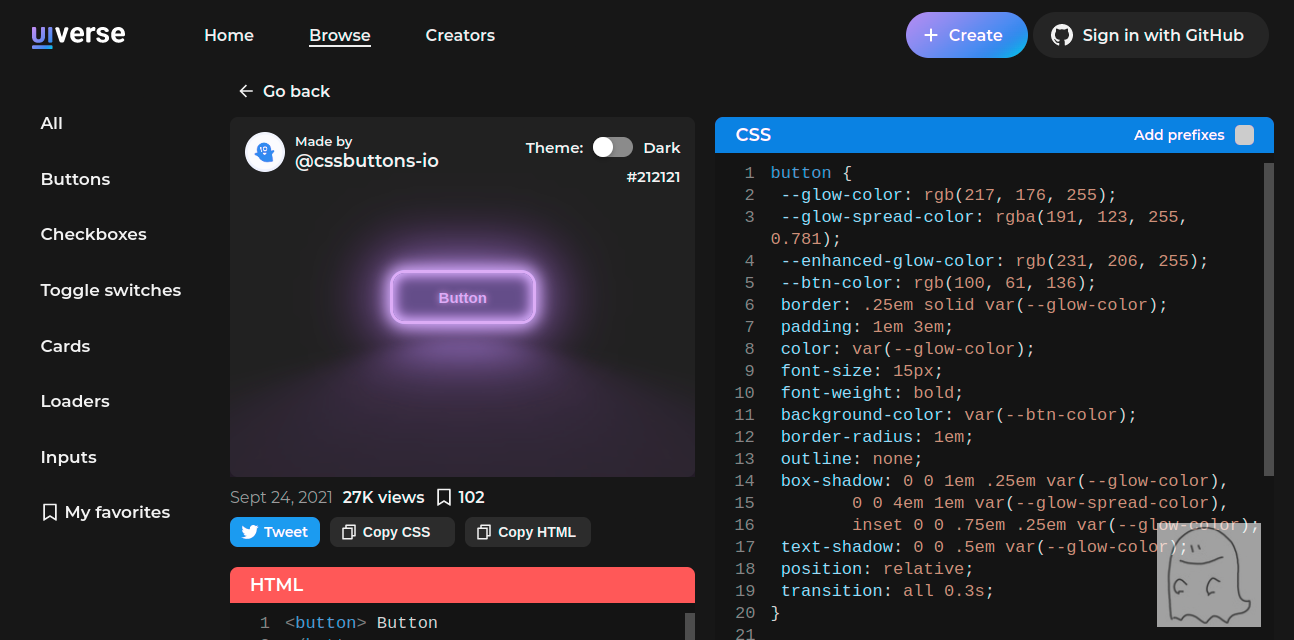Click the font-weight: bold line
1294x640 pixels.
coord(872,393)
